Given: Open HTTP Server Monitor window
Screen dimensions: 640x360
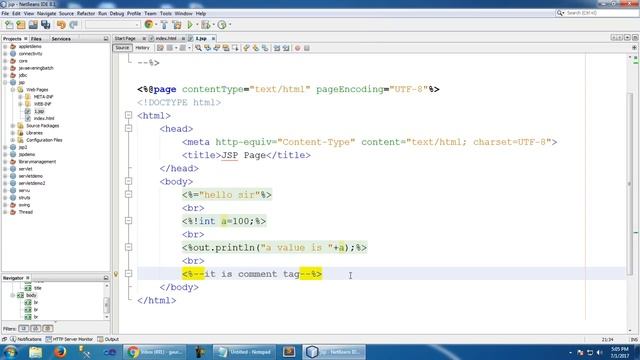Looking at the screenshot, I should tap(69, 339).
